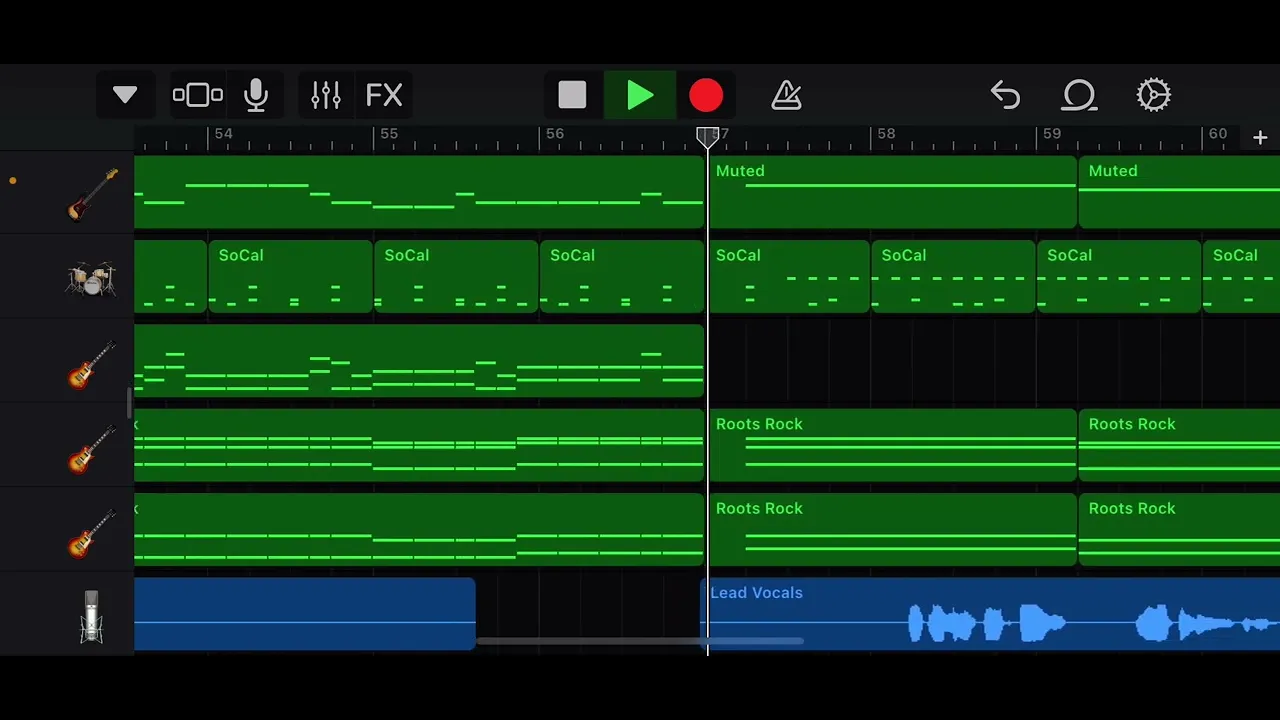This screenshot has width=1280, height=720.
Task: Start playback with green play button
Action: (x=640, y=95)
